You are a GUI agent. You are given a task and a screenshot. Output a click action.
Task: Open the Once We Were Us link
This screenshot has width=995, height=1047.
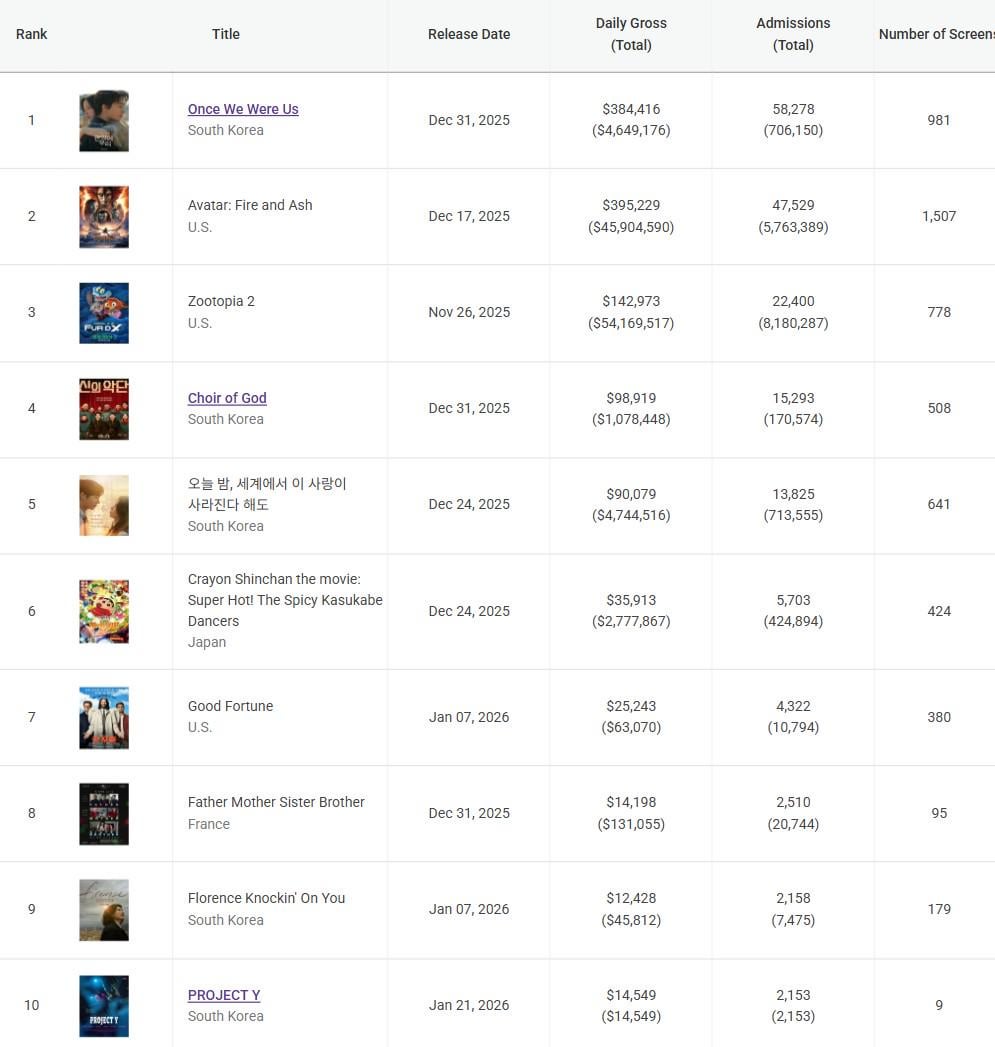click(243, 109)
